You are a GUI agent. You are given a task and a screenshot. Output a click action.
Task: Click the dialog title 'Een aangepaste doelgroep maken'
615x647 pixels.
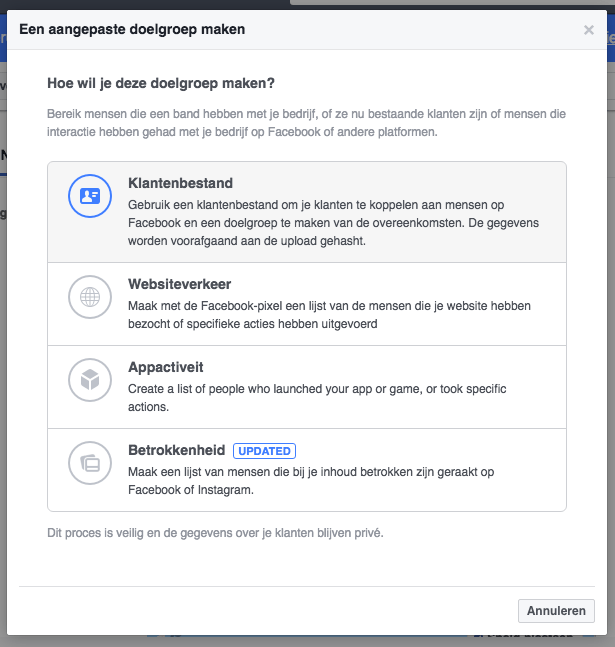(x=132, y=30)
